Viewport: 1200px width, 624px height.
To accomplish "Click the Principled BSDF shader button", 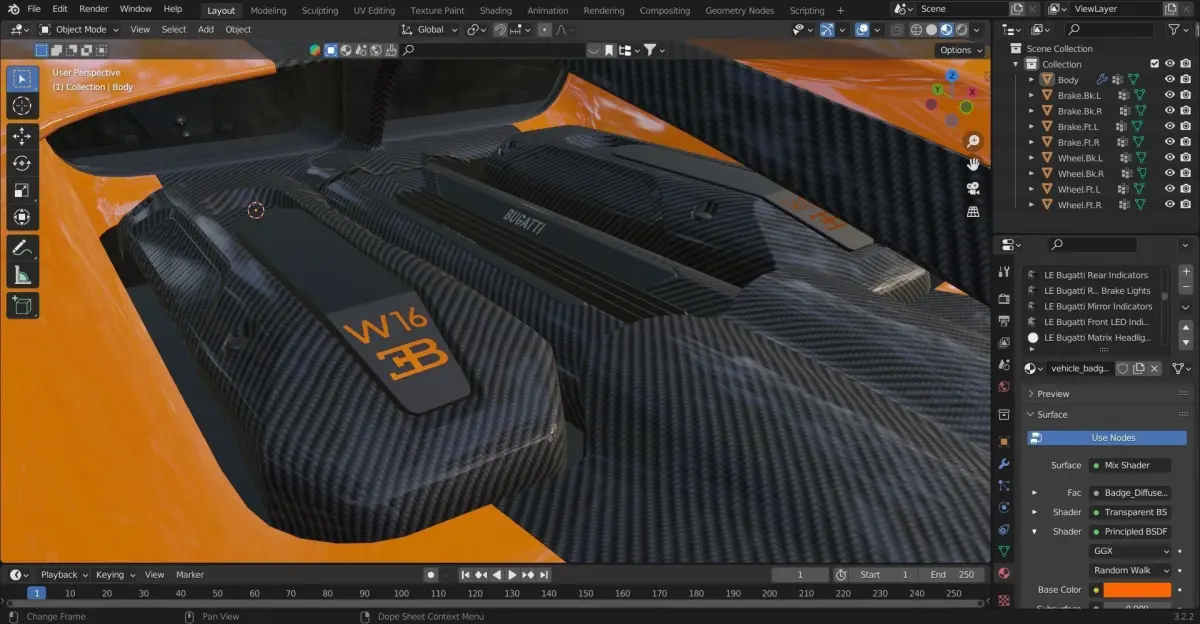I will pos(1131,532).
